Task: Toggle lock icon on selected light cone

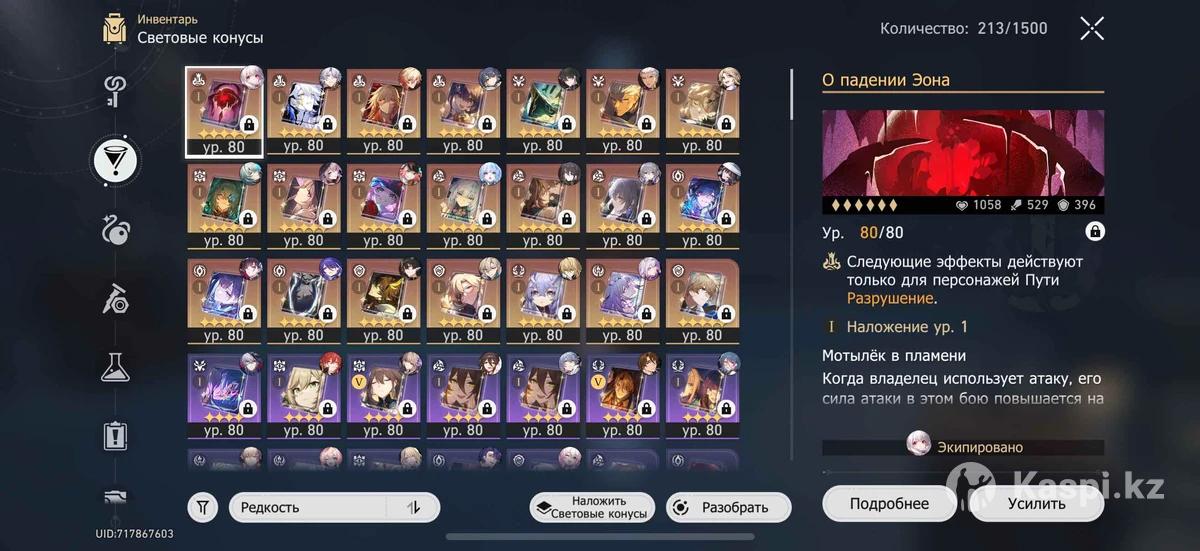Action: pos(1095,232)
